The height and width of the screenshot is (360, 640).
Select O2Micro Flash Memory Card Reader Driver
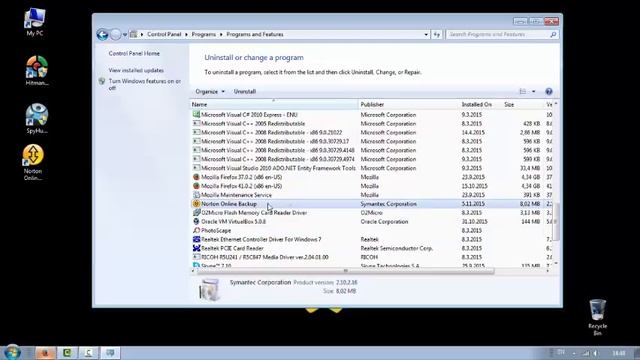(372, 213)
